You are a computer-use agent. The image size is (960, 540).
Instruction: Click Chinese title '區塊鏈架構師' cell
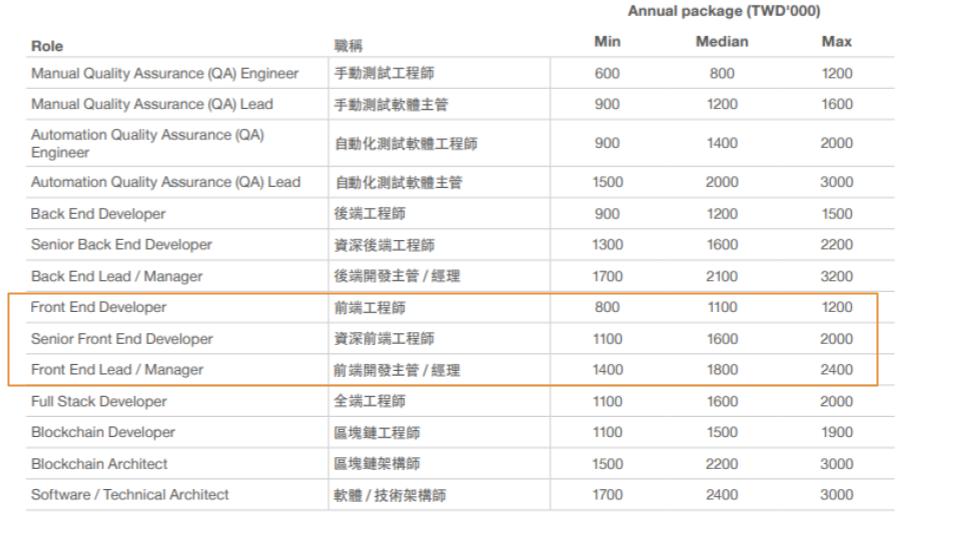(x=377, y=463)
